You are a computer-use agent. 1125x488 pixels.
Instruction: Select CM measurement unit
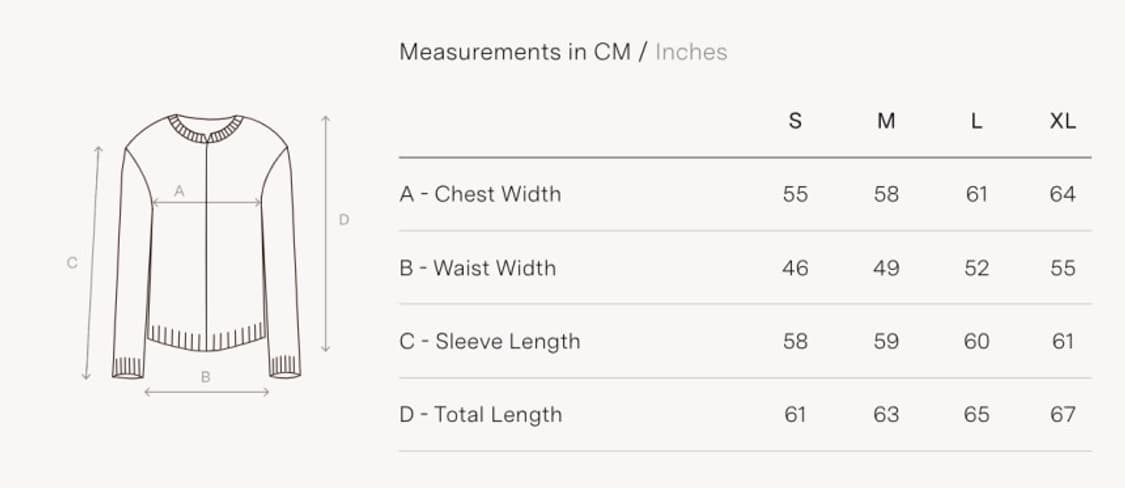[x=612, y=52]
